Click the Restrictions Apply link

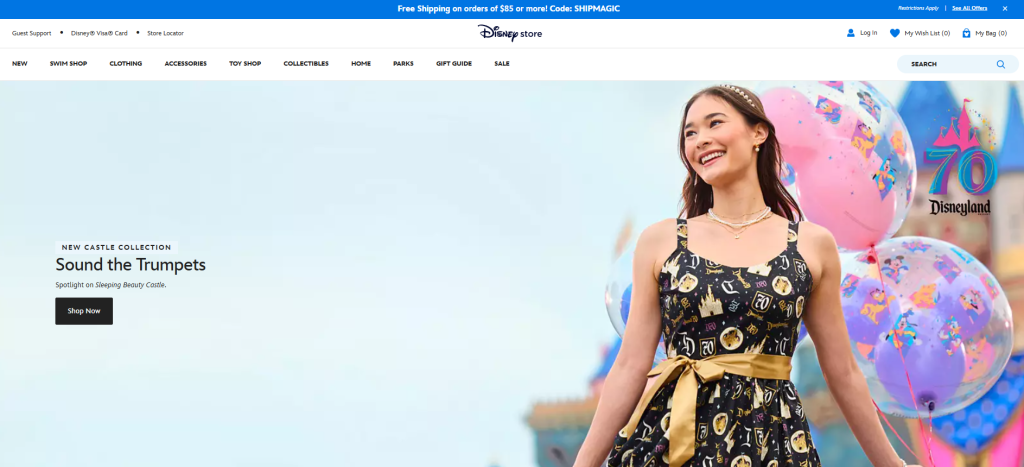tap(918, 8)
